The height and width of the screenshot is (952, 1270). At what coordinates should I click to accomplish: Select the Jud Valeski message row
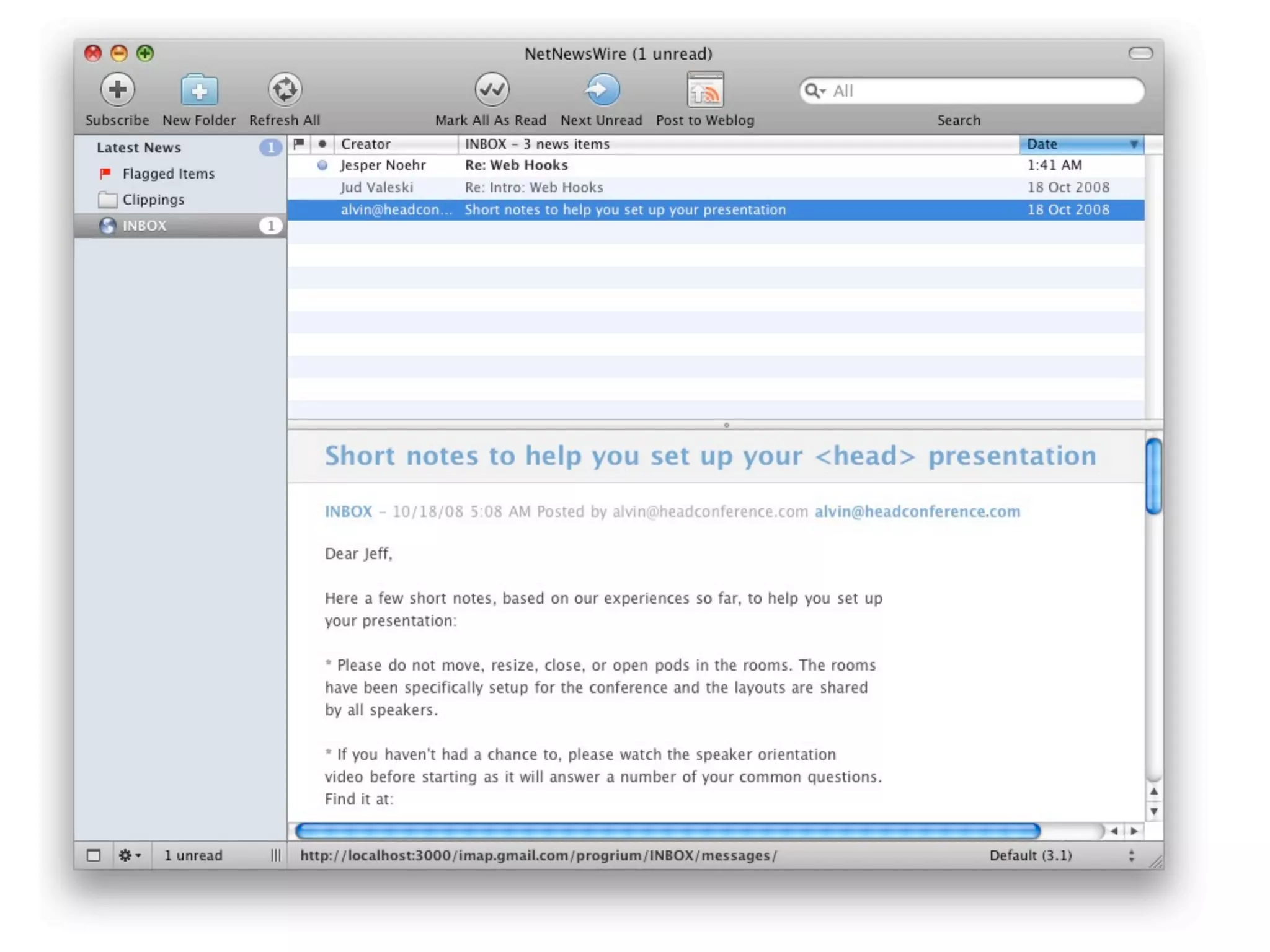(x=716, y=187)
